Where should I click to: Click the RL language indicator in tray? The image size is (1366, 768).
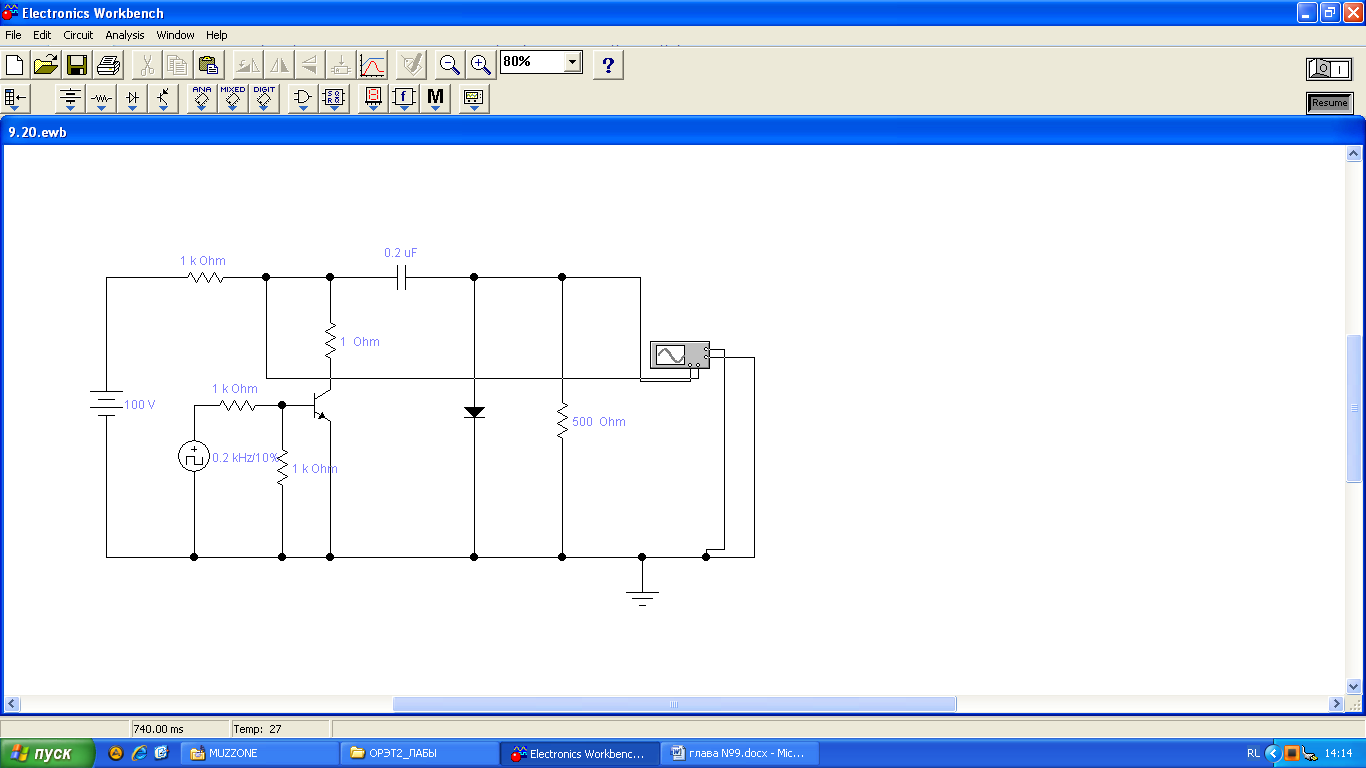[1253, 753]
